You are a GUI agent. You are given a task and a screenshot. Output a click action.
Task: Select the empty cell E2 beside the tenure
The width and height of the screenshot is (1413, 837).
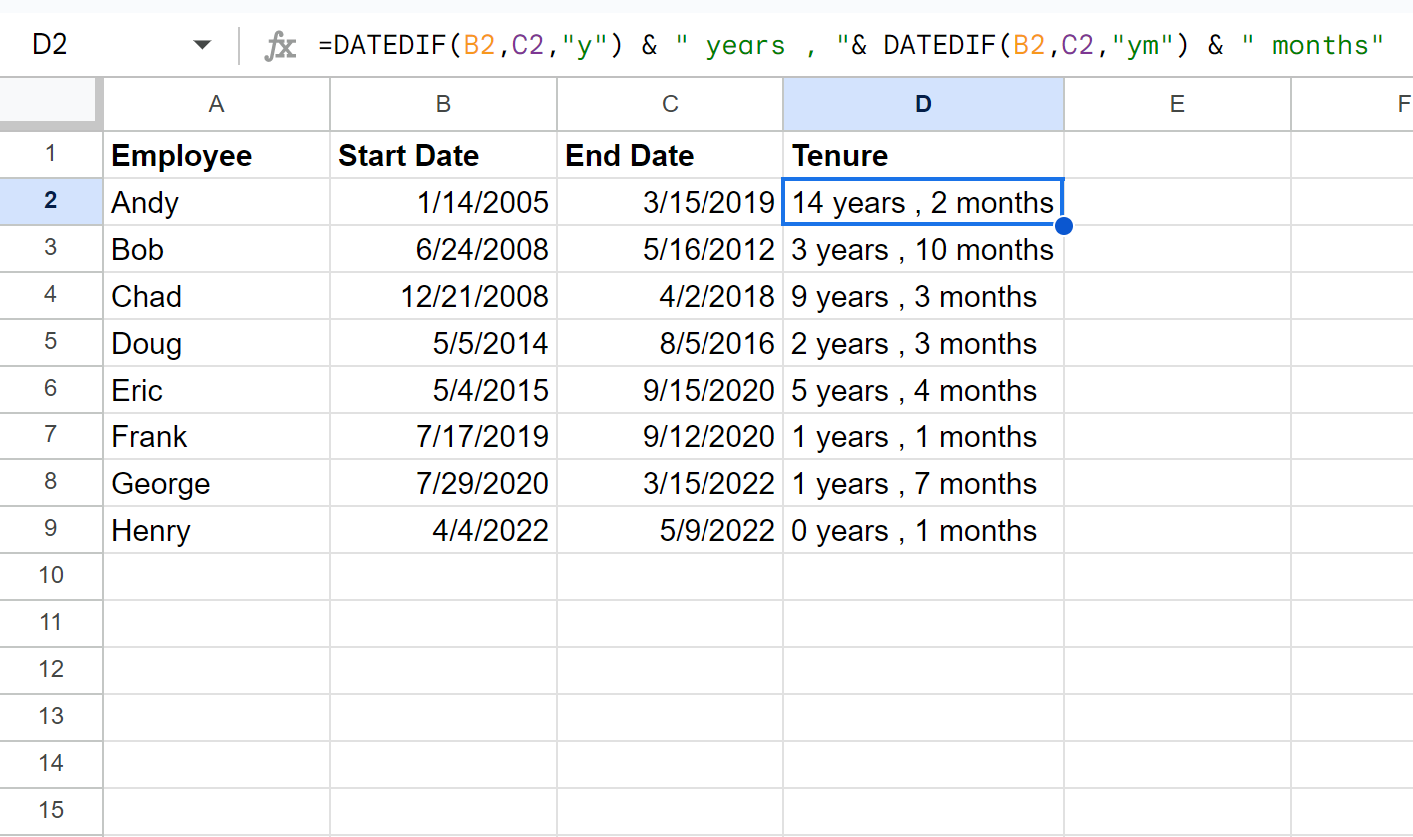1177,201
